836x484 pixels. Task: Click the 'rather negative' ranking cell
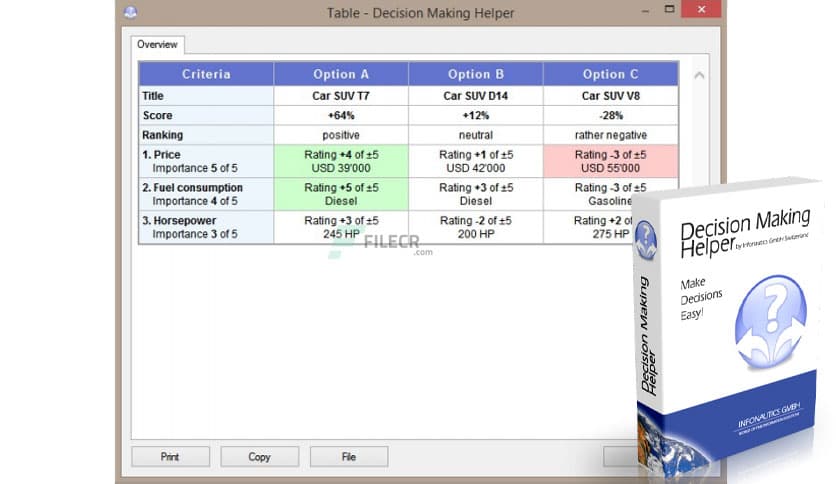pos(610,135)
